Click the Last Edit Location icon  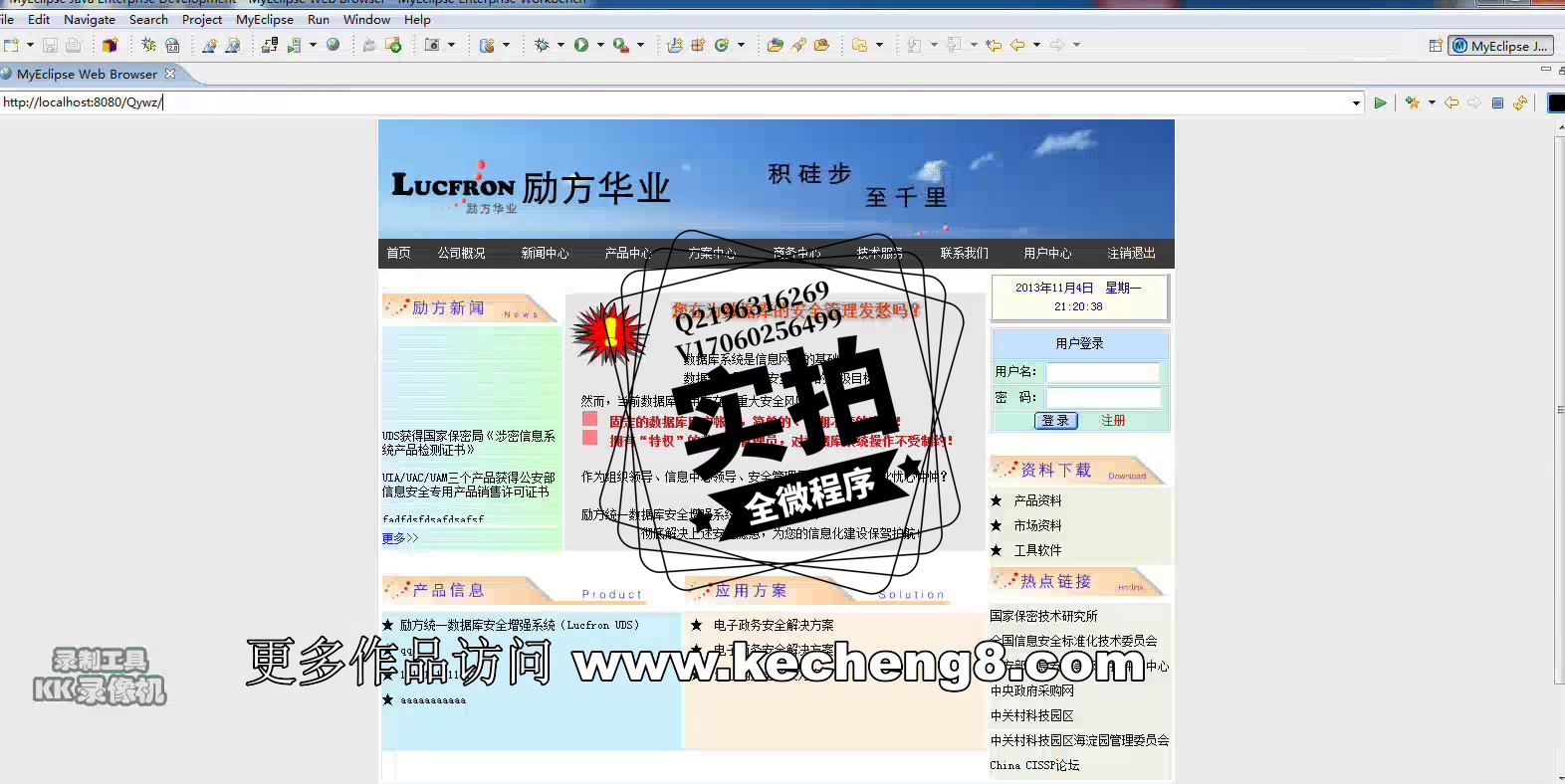[994, 45]
